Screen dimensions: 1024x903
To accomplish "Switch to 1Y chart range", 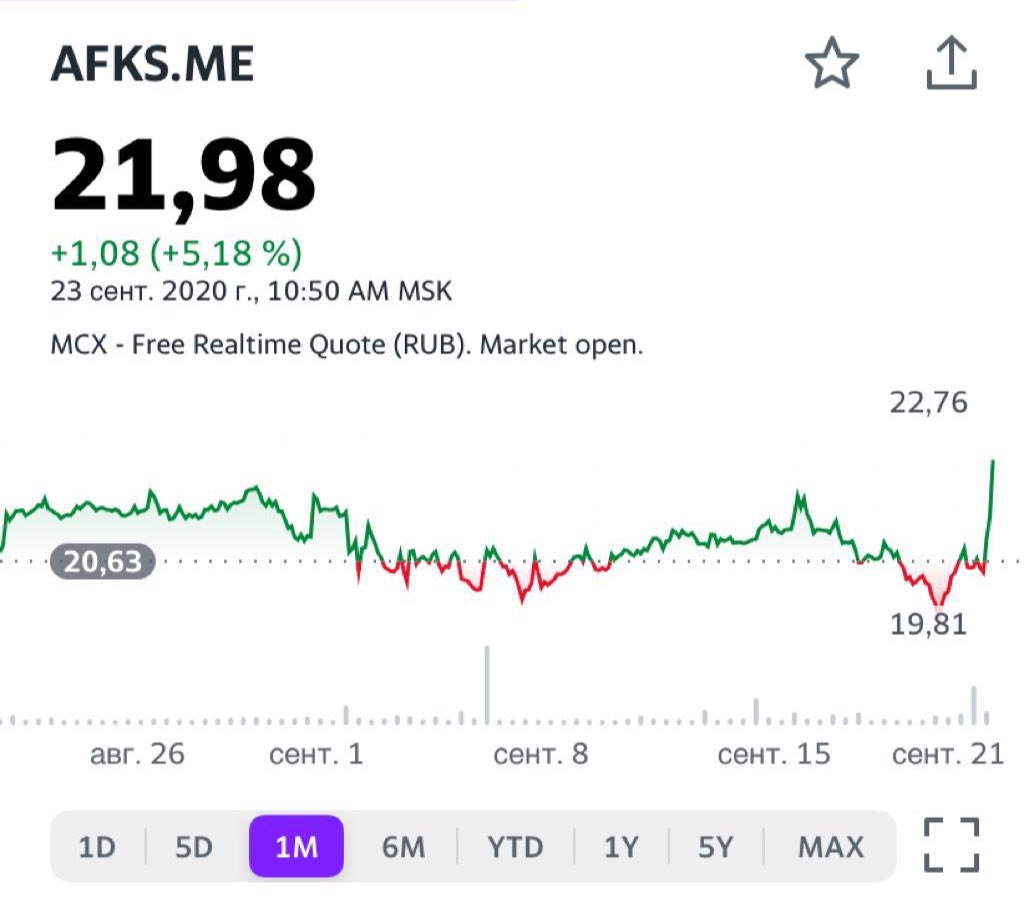I will 620,847.
